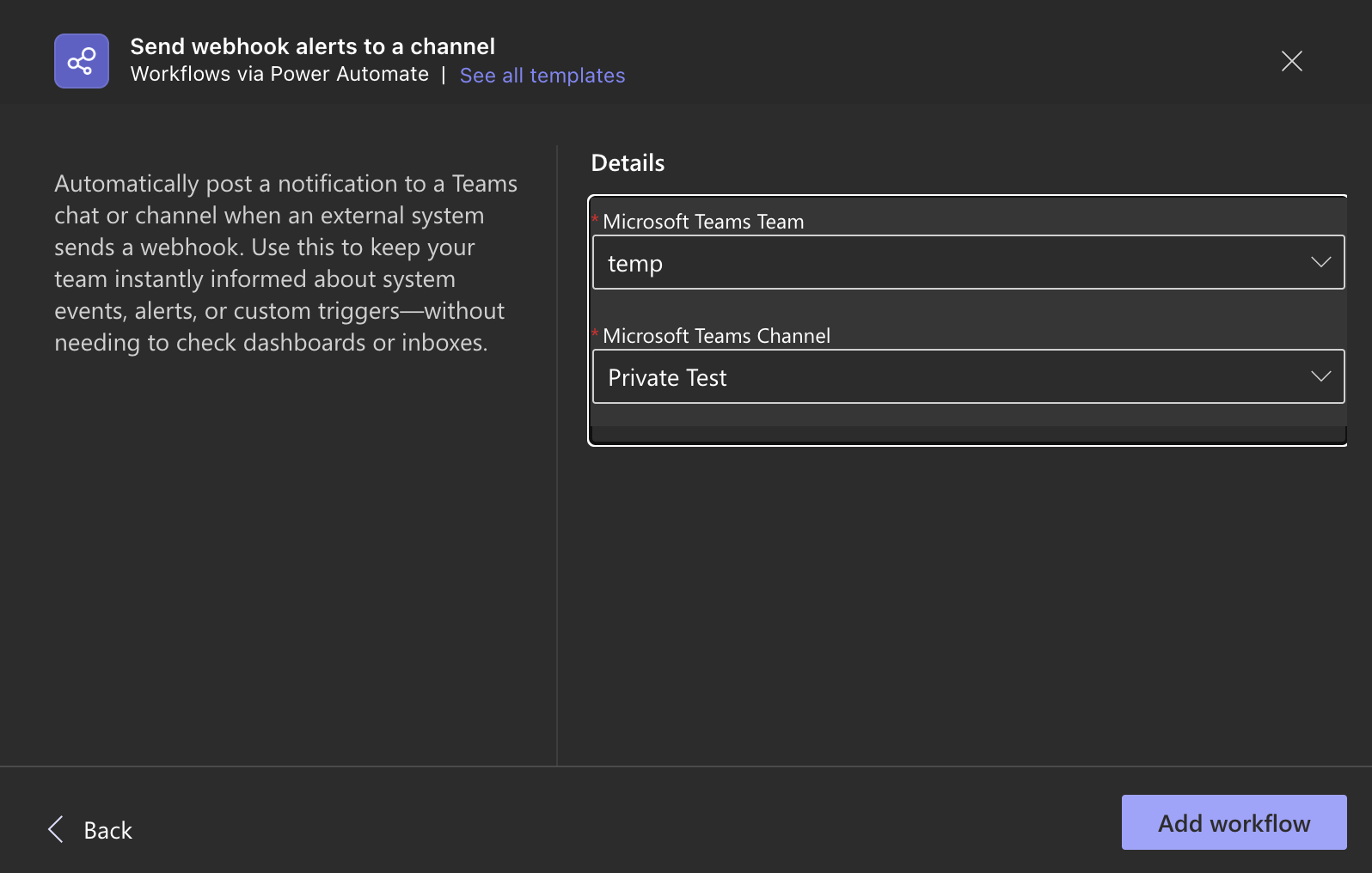Click the webhook workflow icon in header
This screenshot has height=873, width=1372.
(82, 61)
